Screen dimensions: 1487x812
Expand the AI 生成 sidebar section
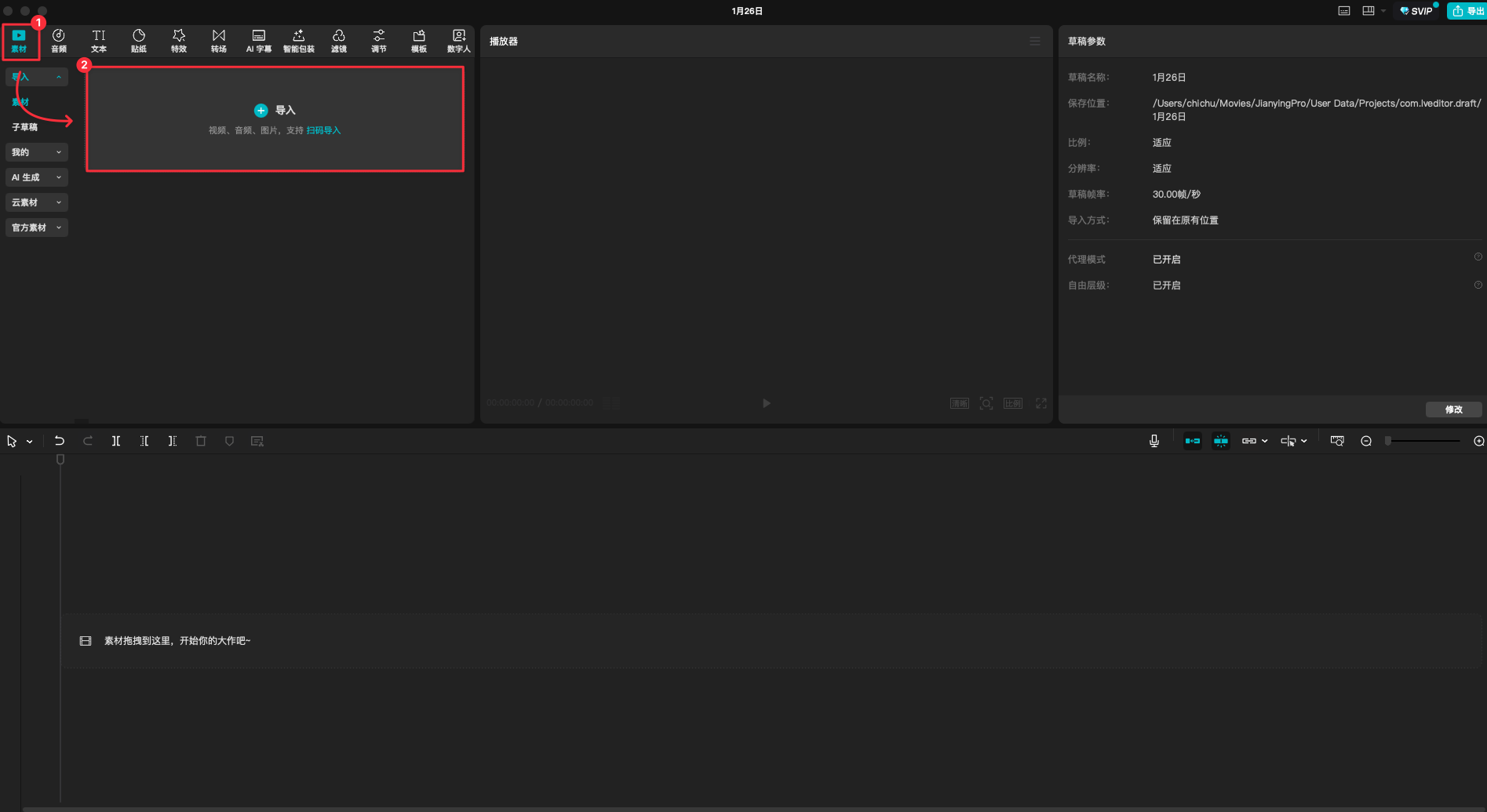(37, 177)
